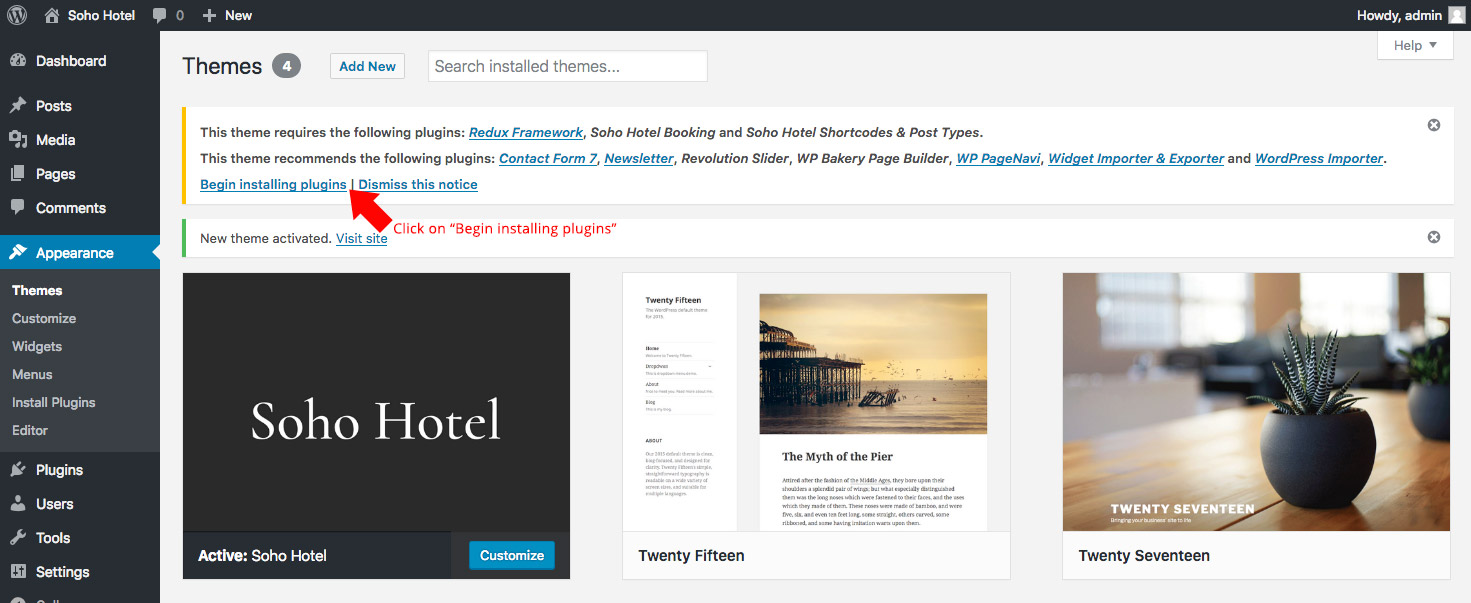Select the Widgets submenu item
The width and height of the screenshot is (1471, 603).
[37, 346]
